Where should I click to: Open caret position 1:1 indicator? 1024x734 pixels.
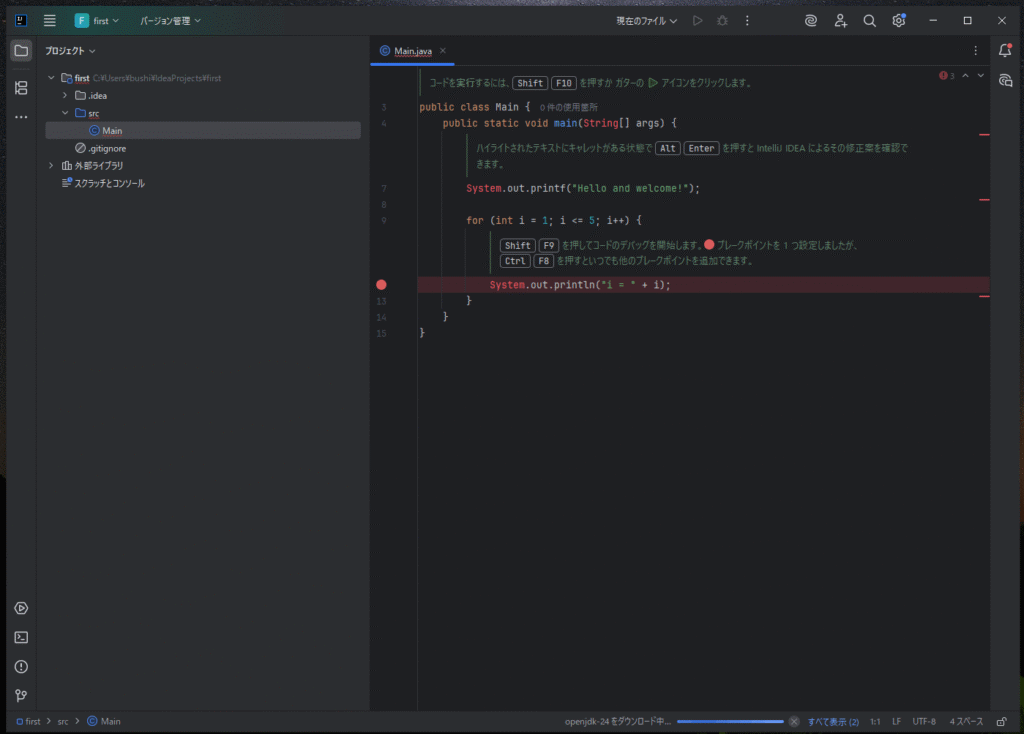[875, 722]
